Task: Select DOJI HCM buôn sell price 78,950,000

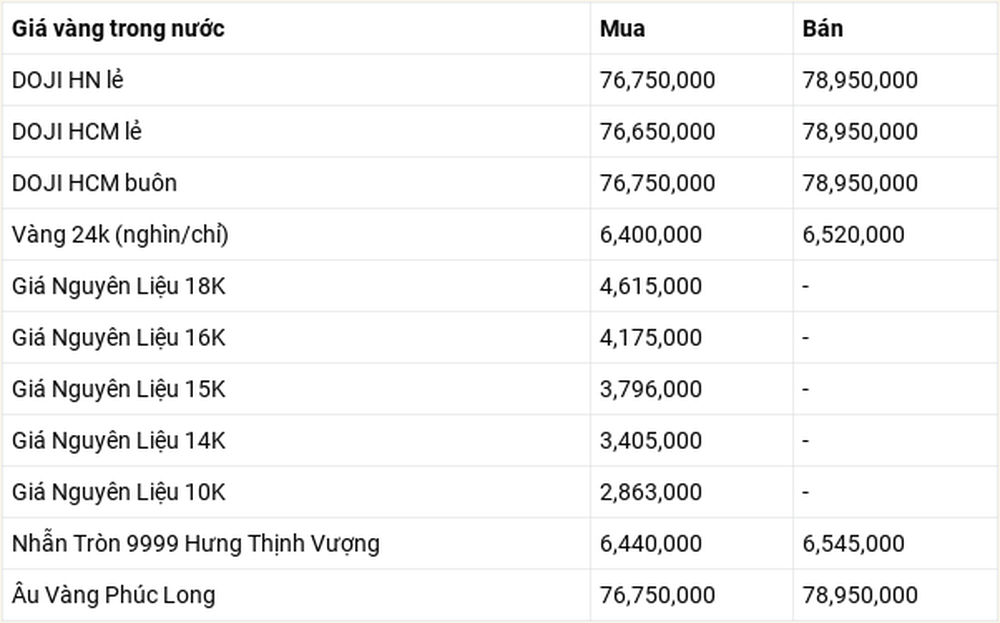Action: point(860,184)
